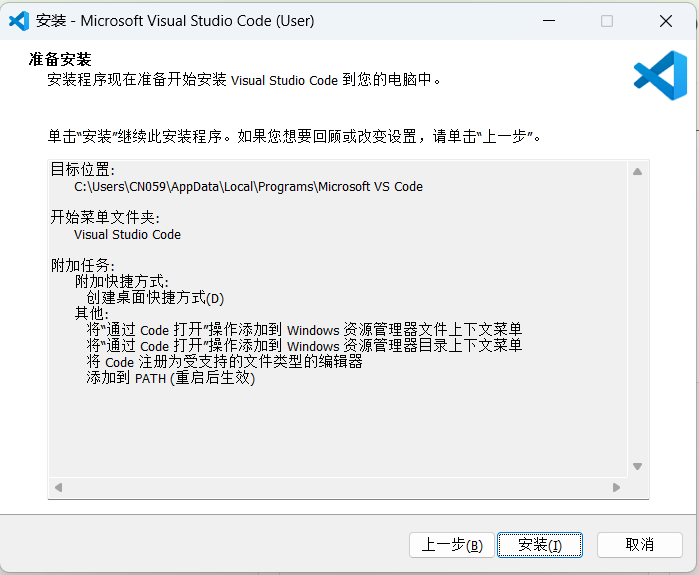Click the large blue VS Code logo
This screenshot has width=699, height=575.
pyautogui.click(x=659, y=75)
